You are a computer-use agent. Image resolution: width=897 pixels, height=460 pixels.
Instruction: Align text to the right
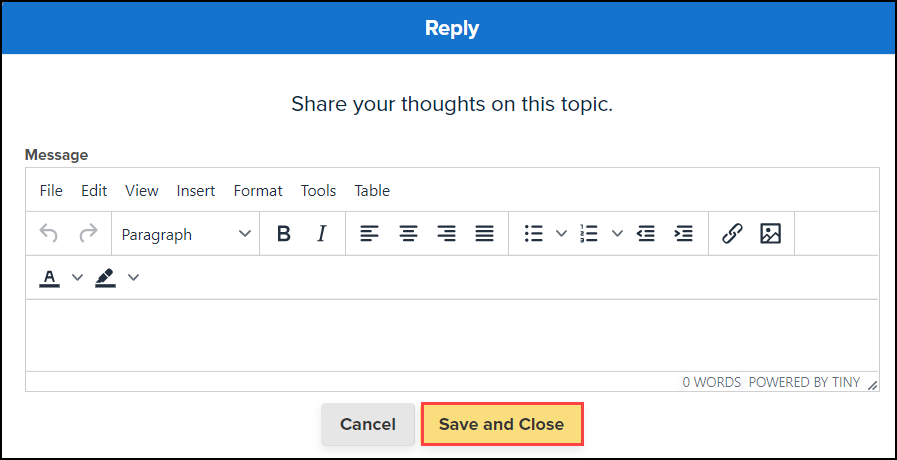[x=446, y=234]
